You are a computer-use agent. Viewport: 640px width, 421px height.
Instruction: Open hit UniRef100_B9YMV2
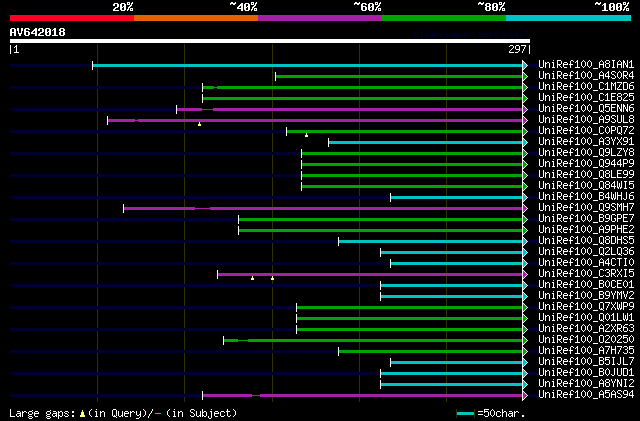click(x=586, y=296)
